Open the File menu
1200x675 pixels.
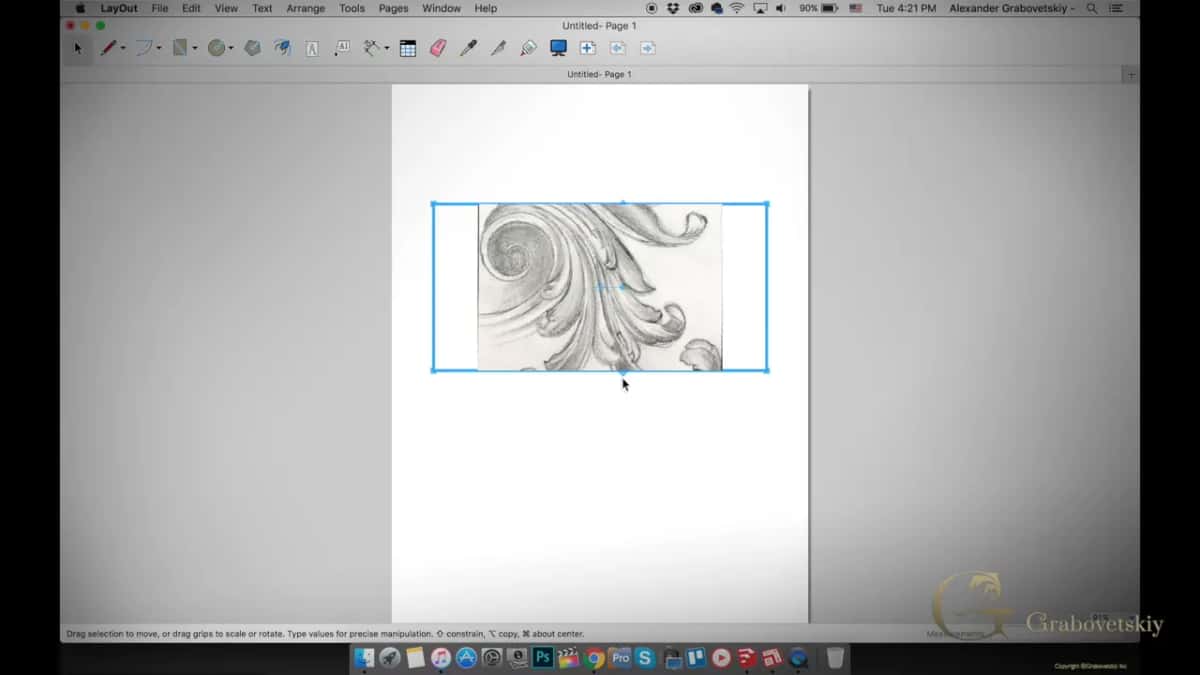tap(160, 8)
